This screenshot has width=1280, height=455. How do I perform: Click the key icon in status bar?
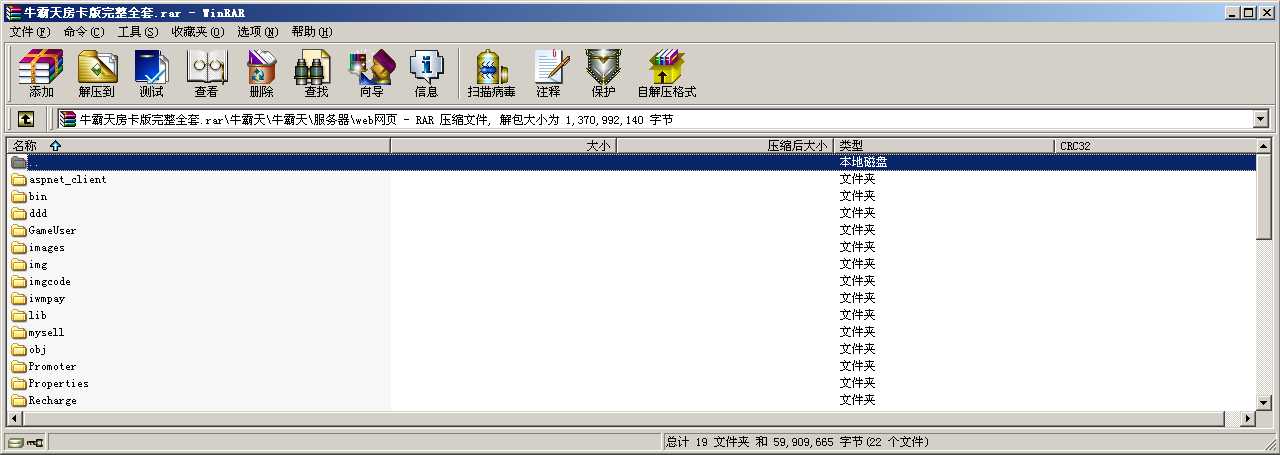coord(35,442)
